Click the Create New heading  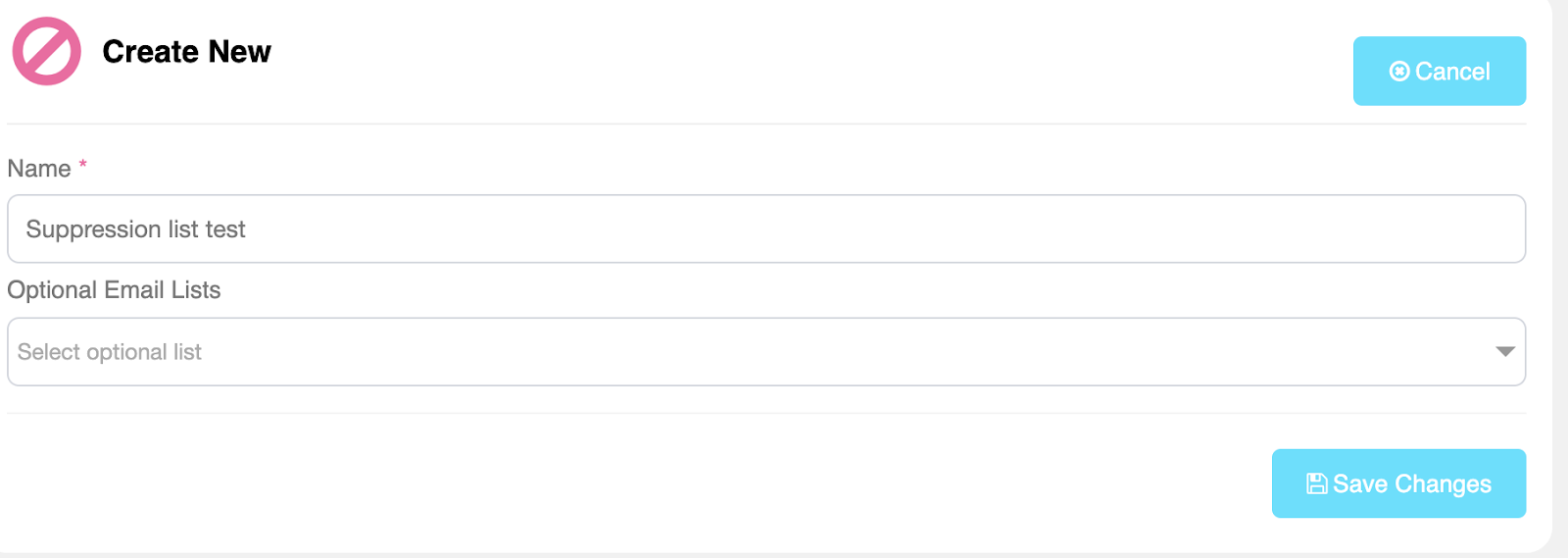[186, 51]
